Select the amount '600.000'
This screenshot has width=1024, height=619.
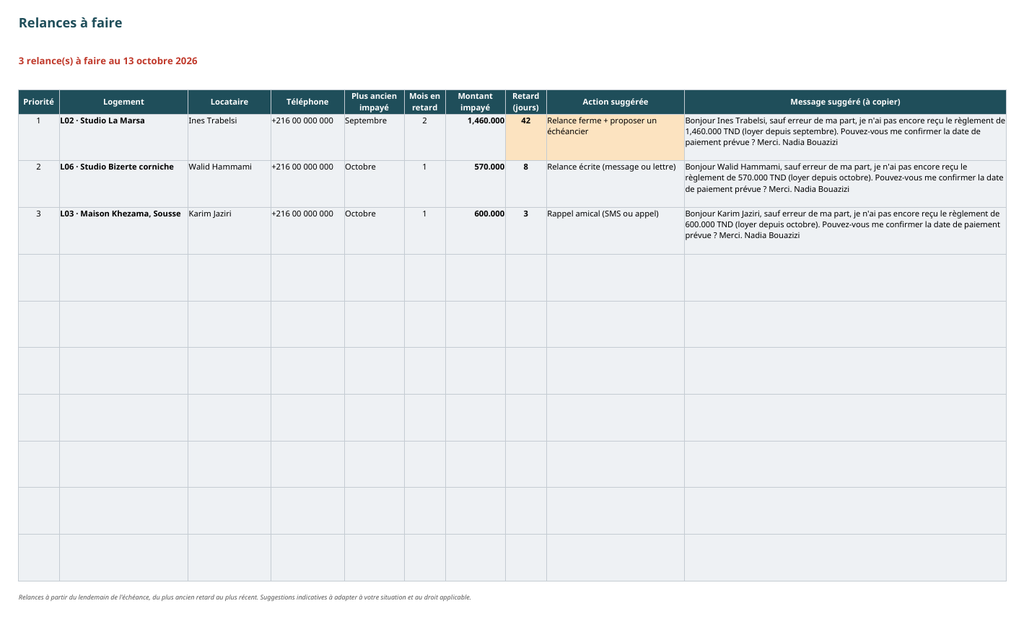pos(475,231)
